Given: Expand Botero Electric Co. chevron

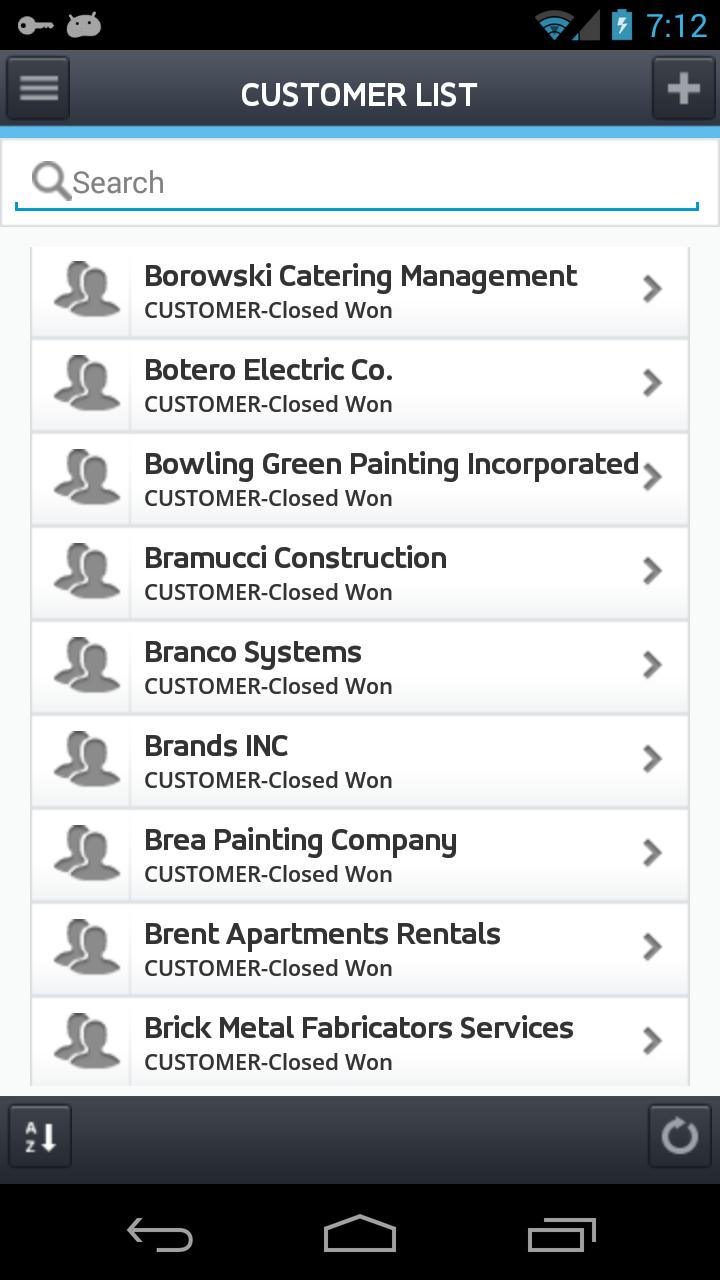Looking at the screenshot, I should 652,383.
